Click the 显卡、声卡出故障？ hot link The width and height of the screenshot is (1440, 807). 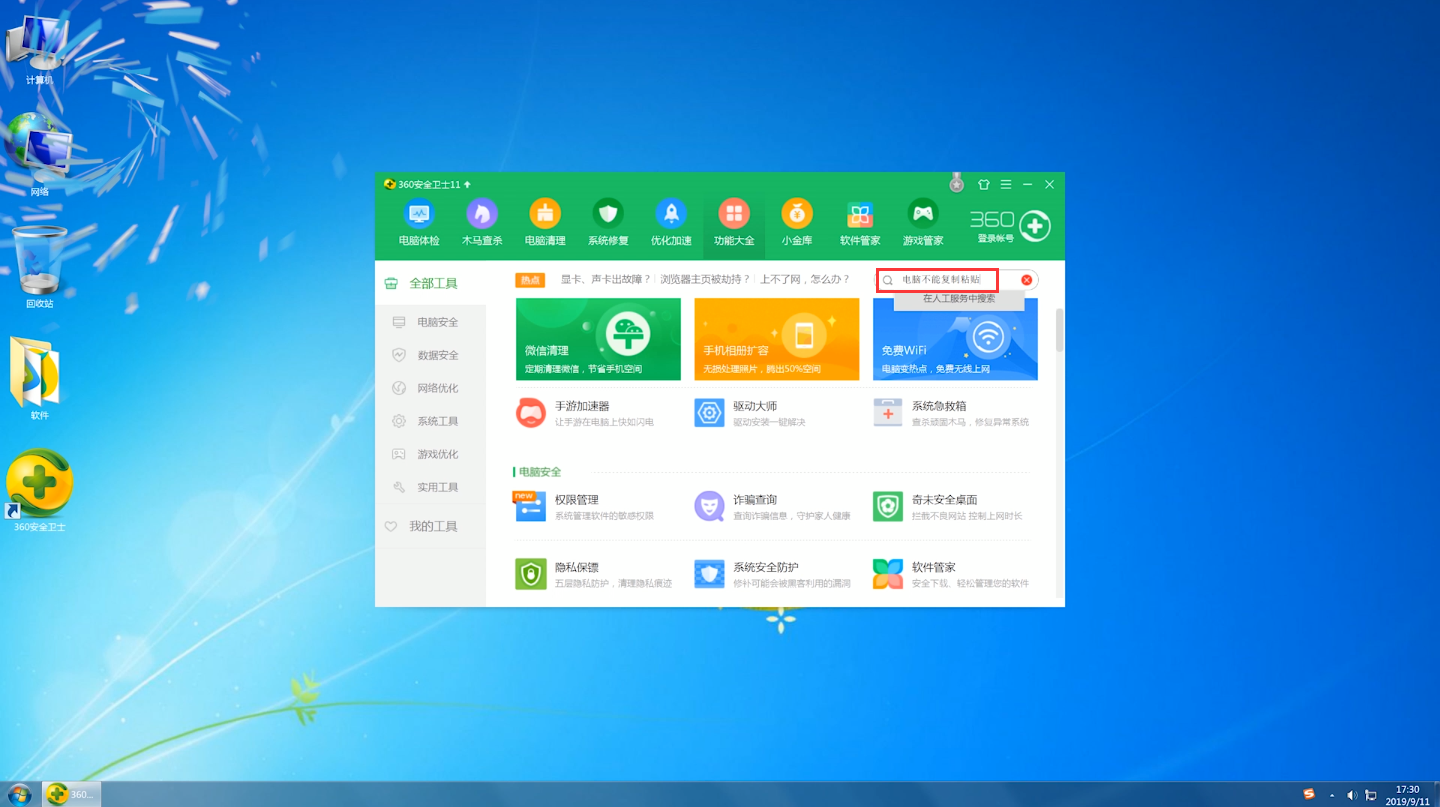point(605,280)
